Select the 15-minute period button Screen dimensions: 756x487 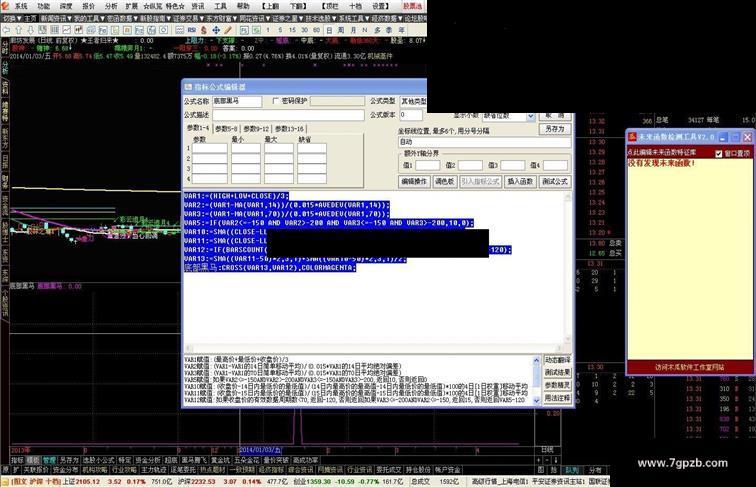(292, 30)
